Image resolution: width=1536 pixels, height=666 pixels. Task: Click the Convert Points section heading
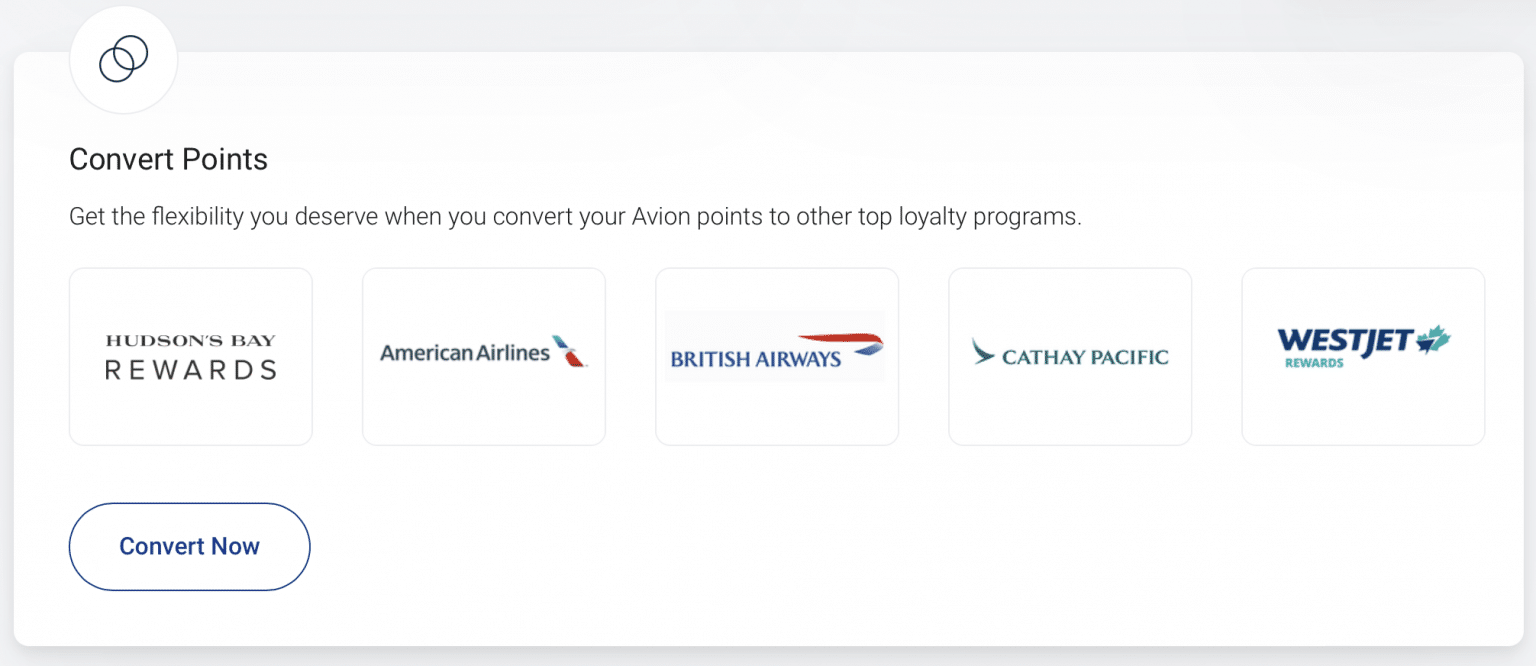point(168,159)
